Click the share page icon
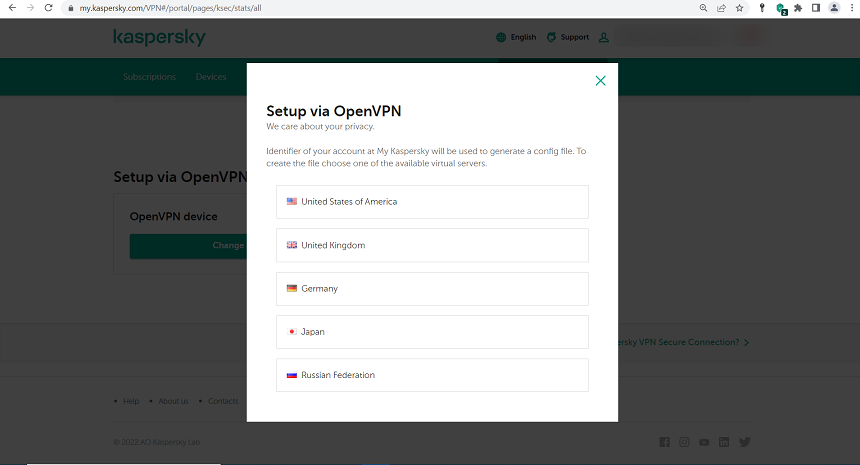 coord(721,8)
